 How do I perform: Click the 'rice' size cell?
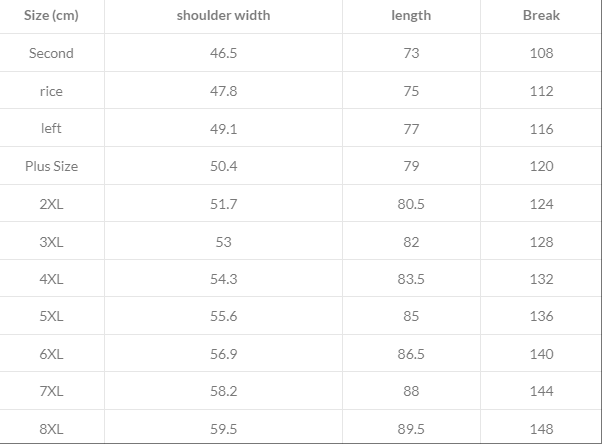tap(51, 91)
